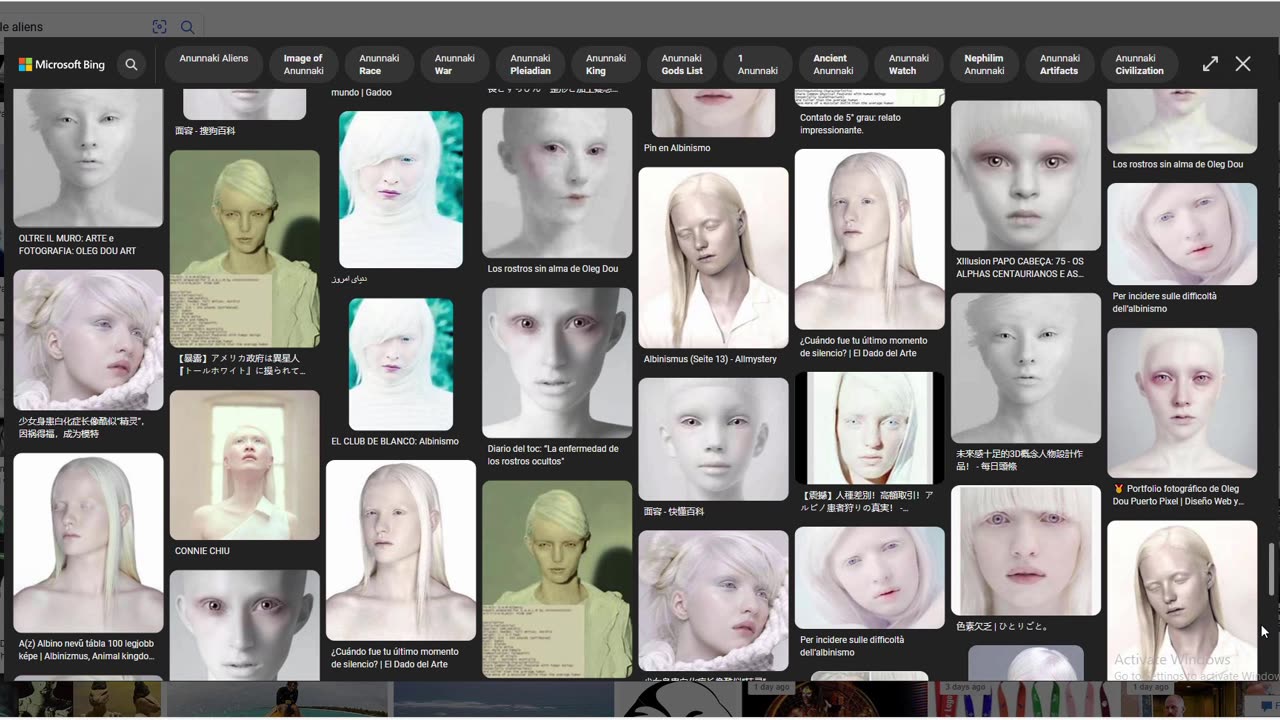Select the Anunnaki King chip

tap(606, 64)
